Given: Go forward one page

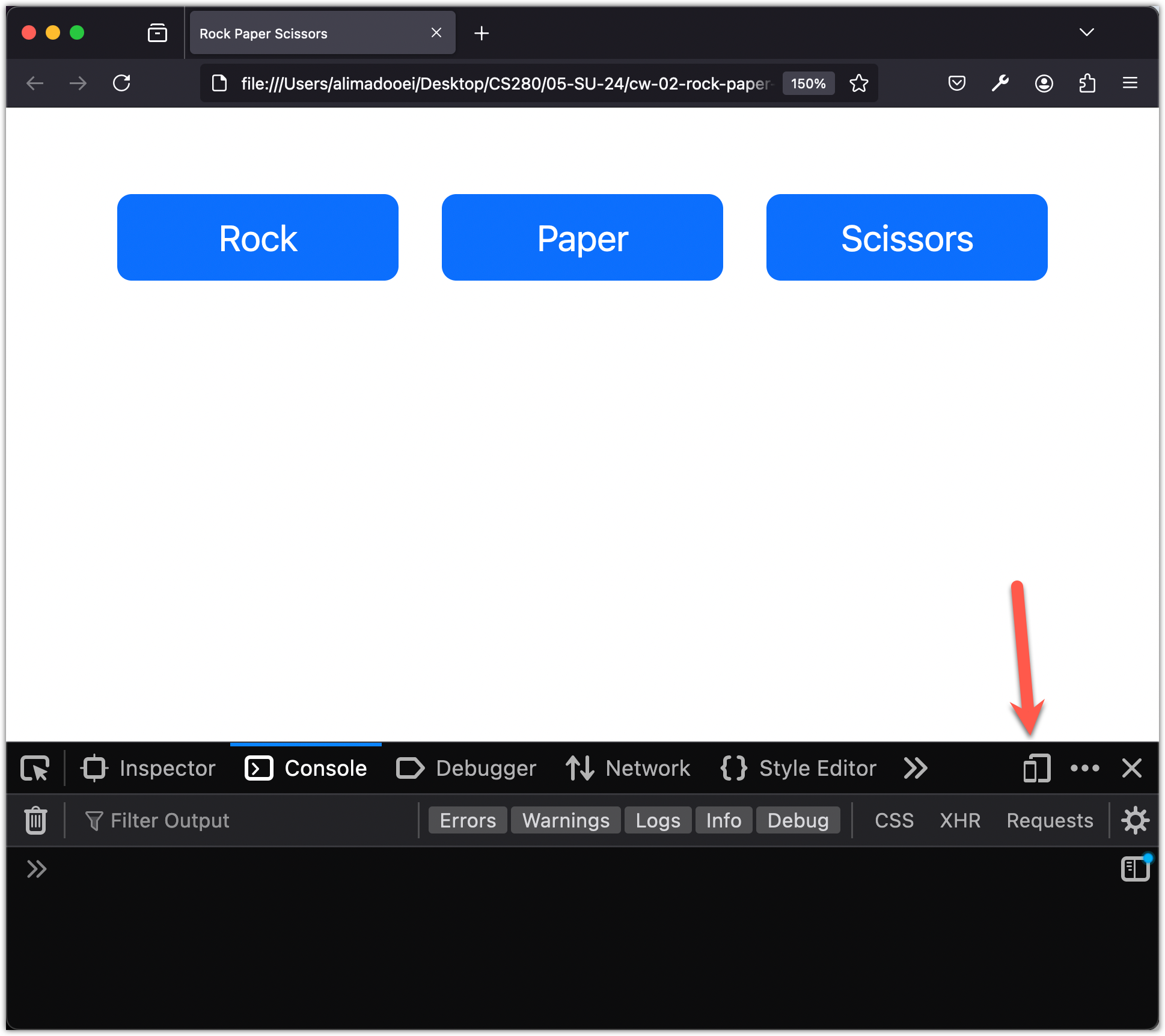Looking at the screenshot, I should tap(78, 83).
